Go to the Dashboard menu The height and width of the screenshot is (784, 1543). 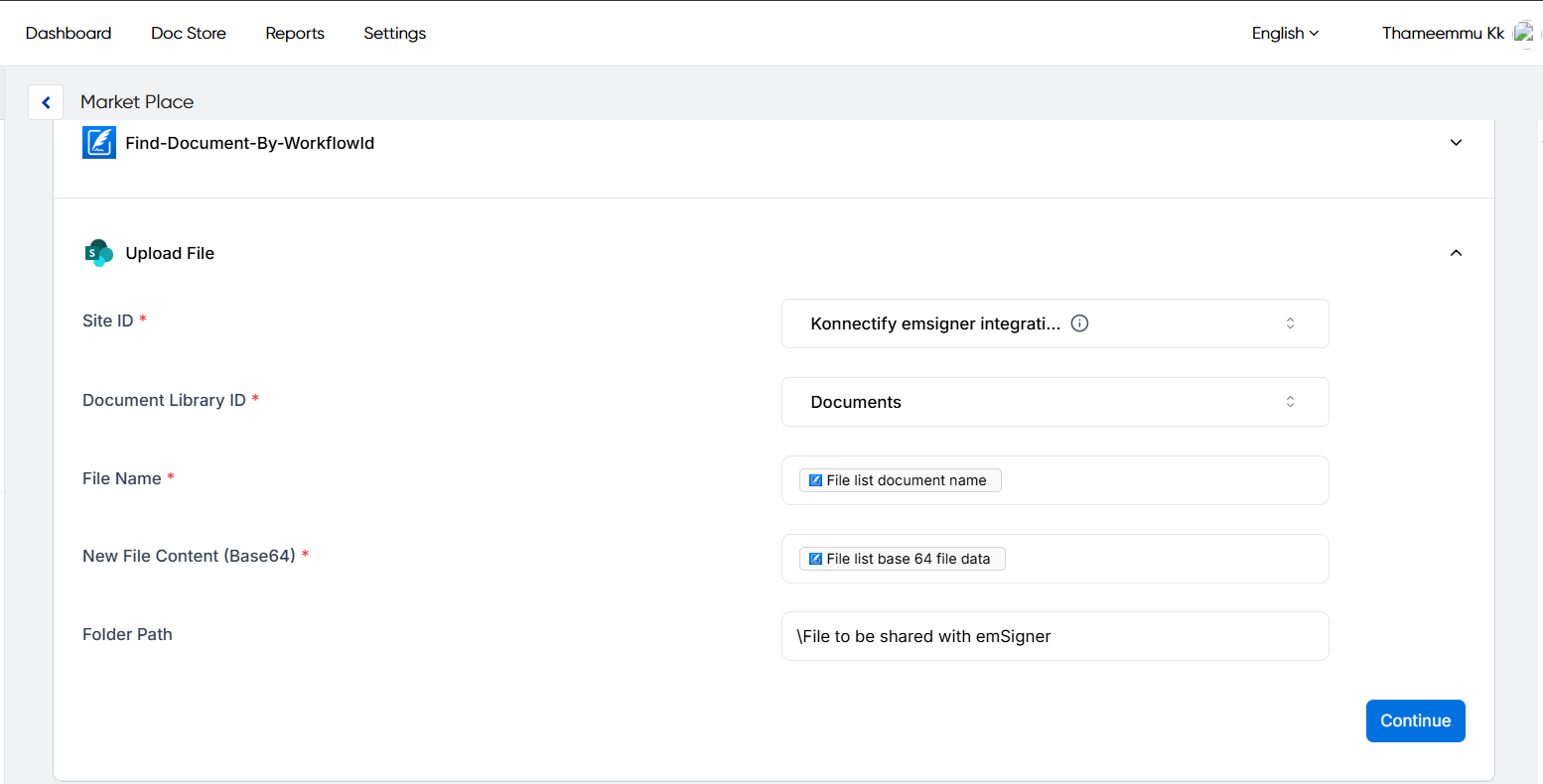pos(69,34)
